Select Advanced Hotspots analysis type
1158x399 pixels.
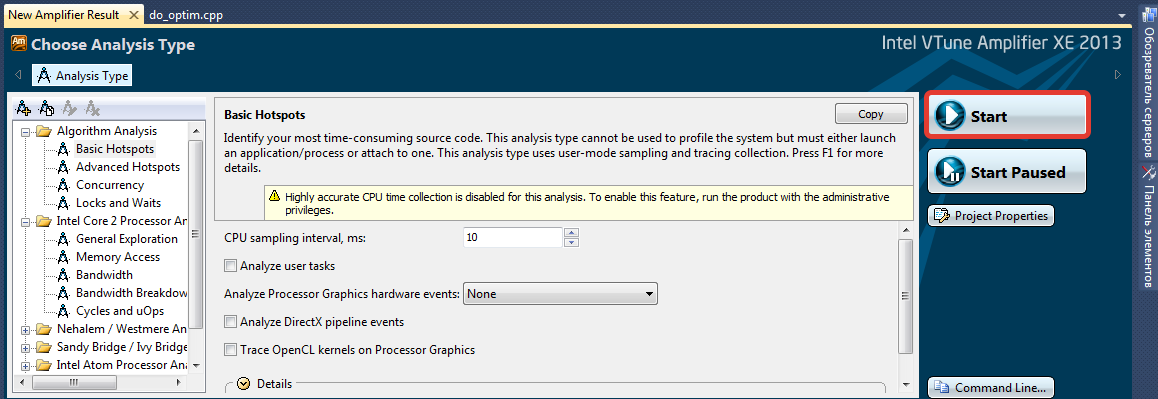pos(128,167)
